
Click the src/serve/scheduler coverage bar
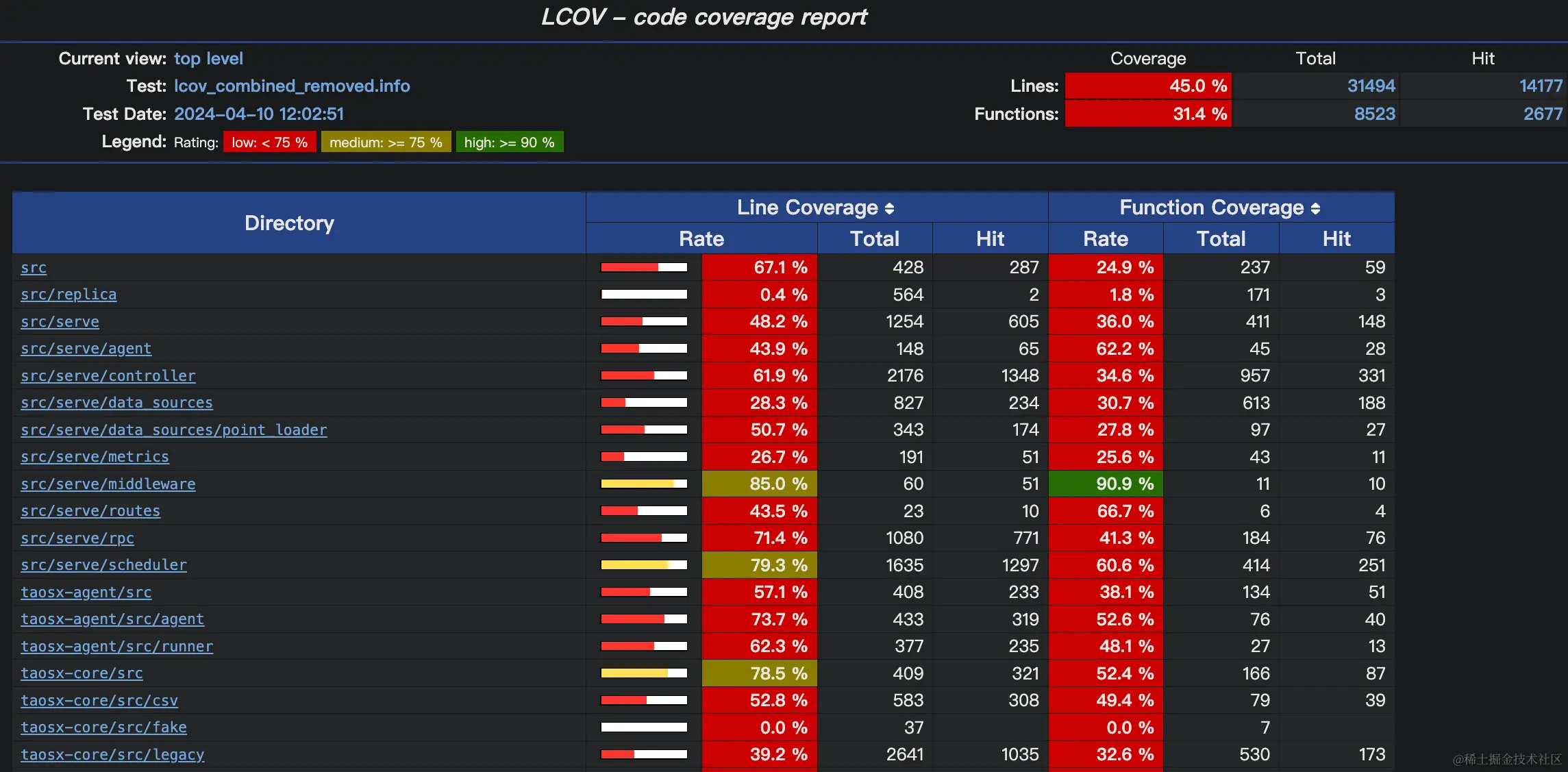(x=644, y=565)
